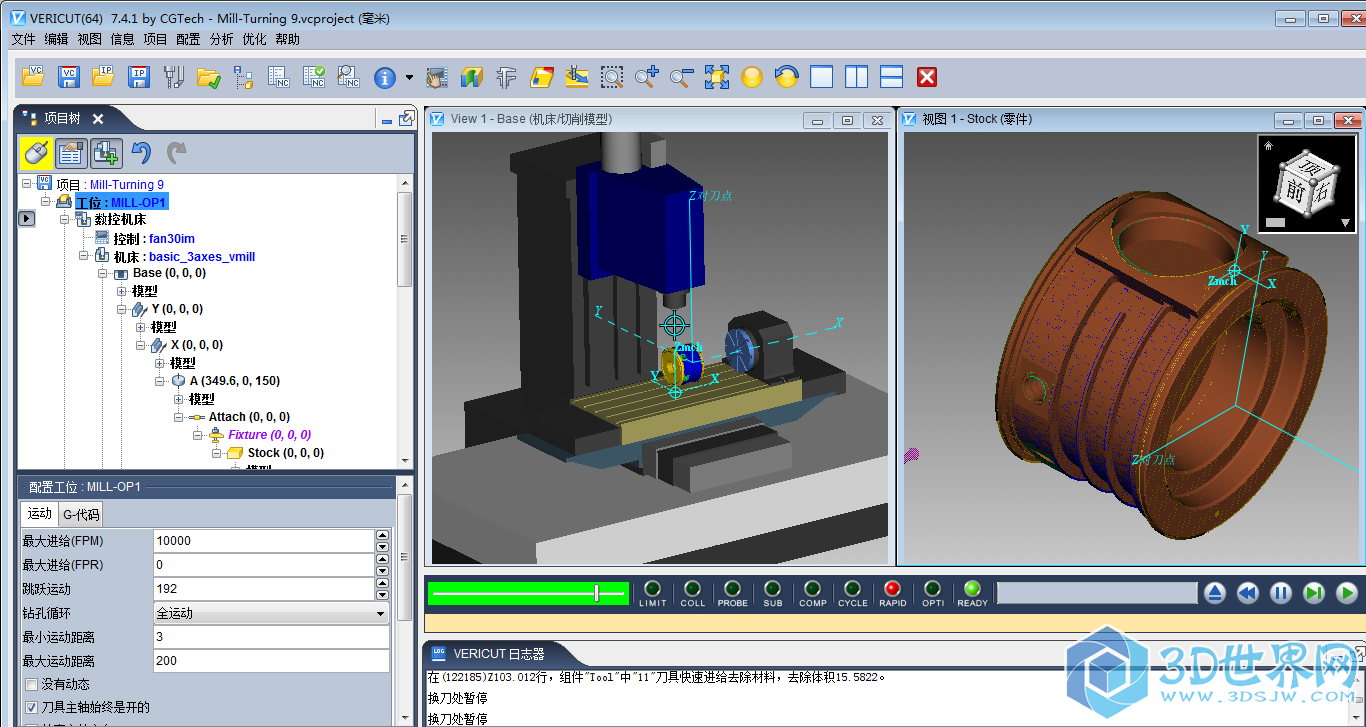Screen dimensions: 1366x727
Task: Collapse the 机床 basic_3axes_vmill node
Action: click(84, 256)
